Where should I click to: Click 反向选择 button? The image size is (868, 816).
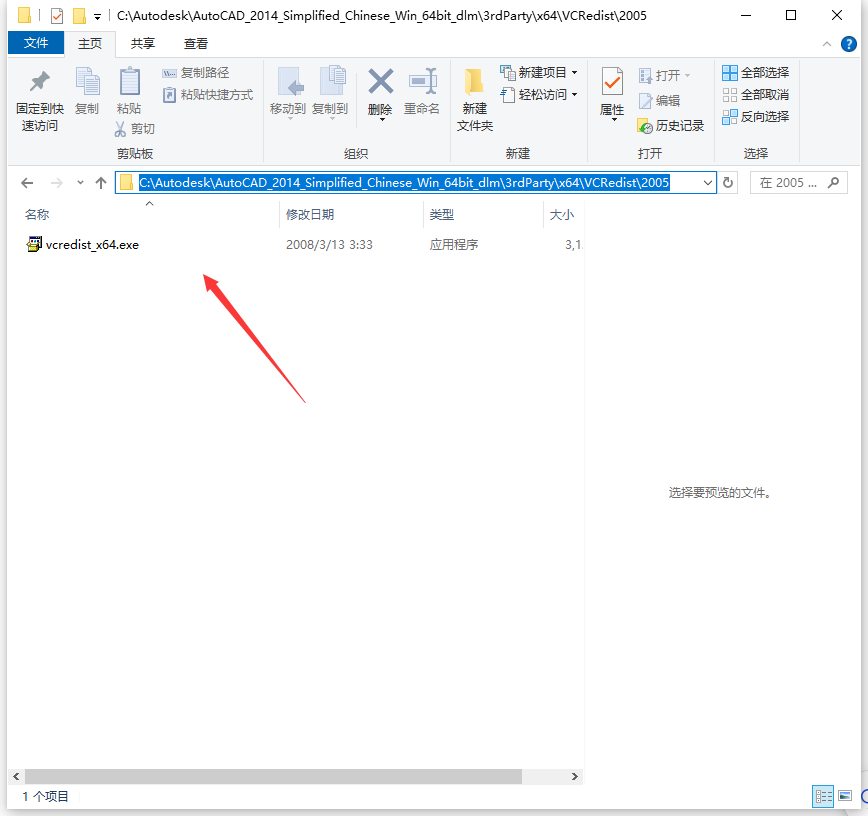click(756, 116)
